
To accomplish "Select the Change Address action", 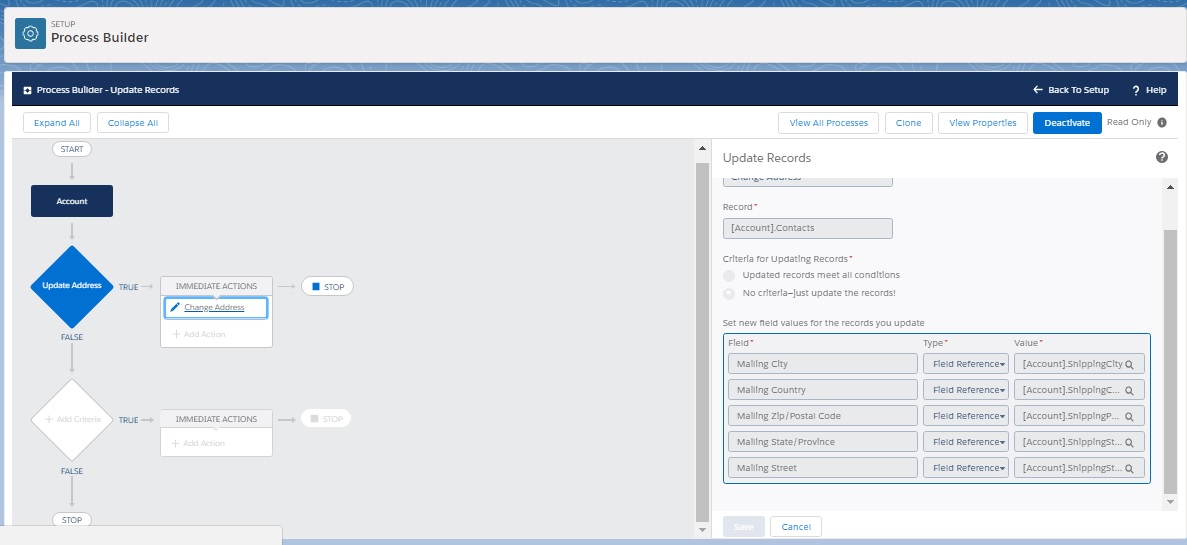I will pos(216,308).
